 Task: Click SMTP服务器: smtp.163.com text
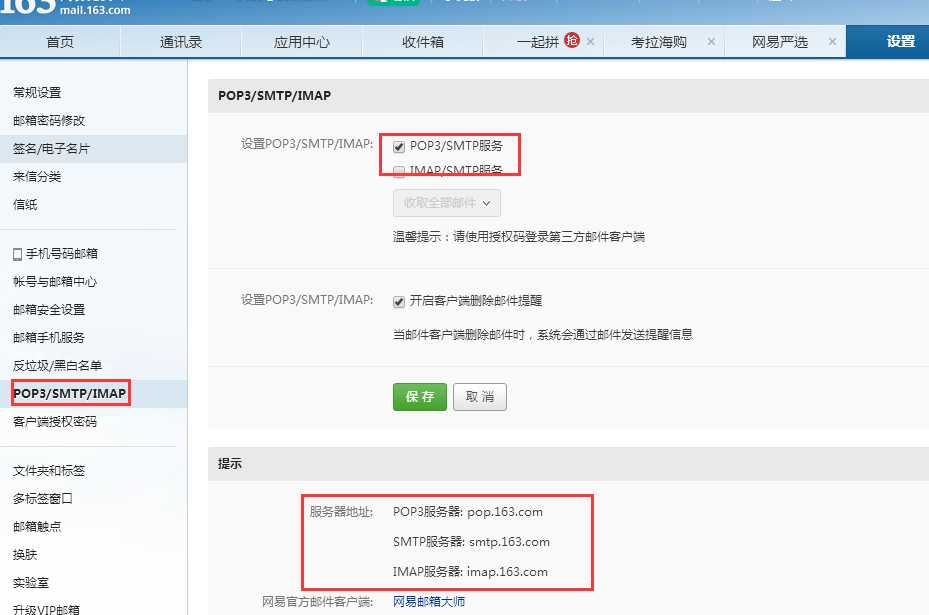point(471,542)
